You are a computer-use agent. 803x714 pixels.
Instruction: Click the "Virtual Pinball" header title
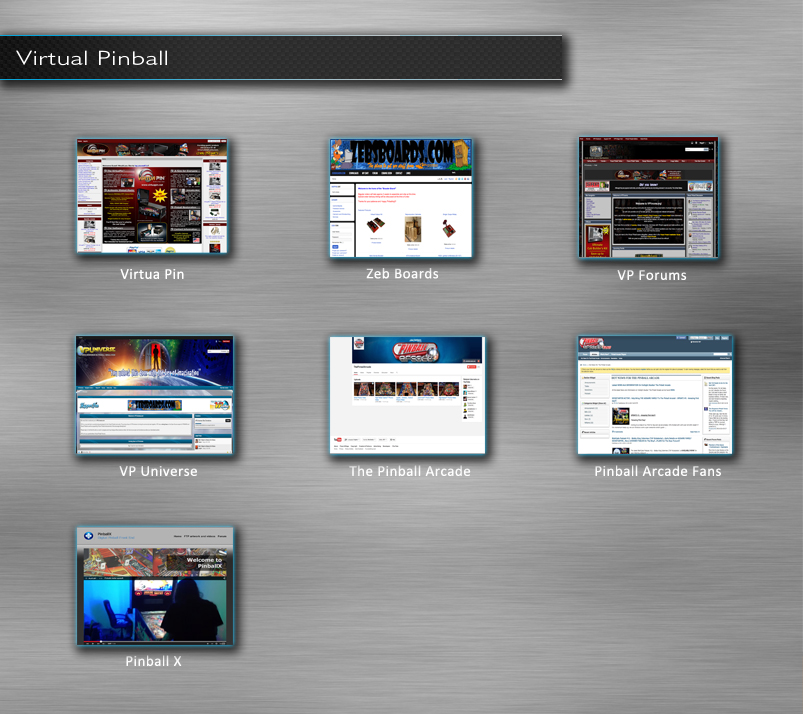tap(92, 58)
